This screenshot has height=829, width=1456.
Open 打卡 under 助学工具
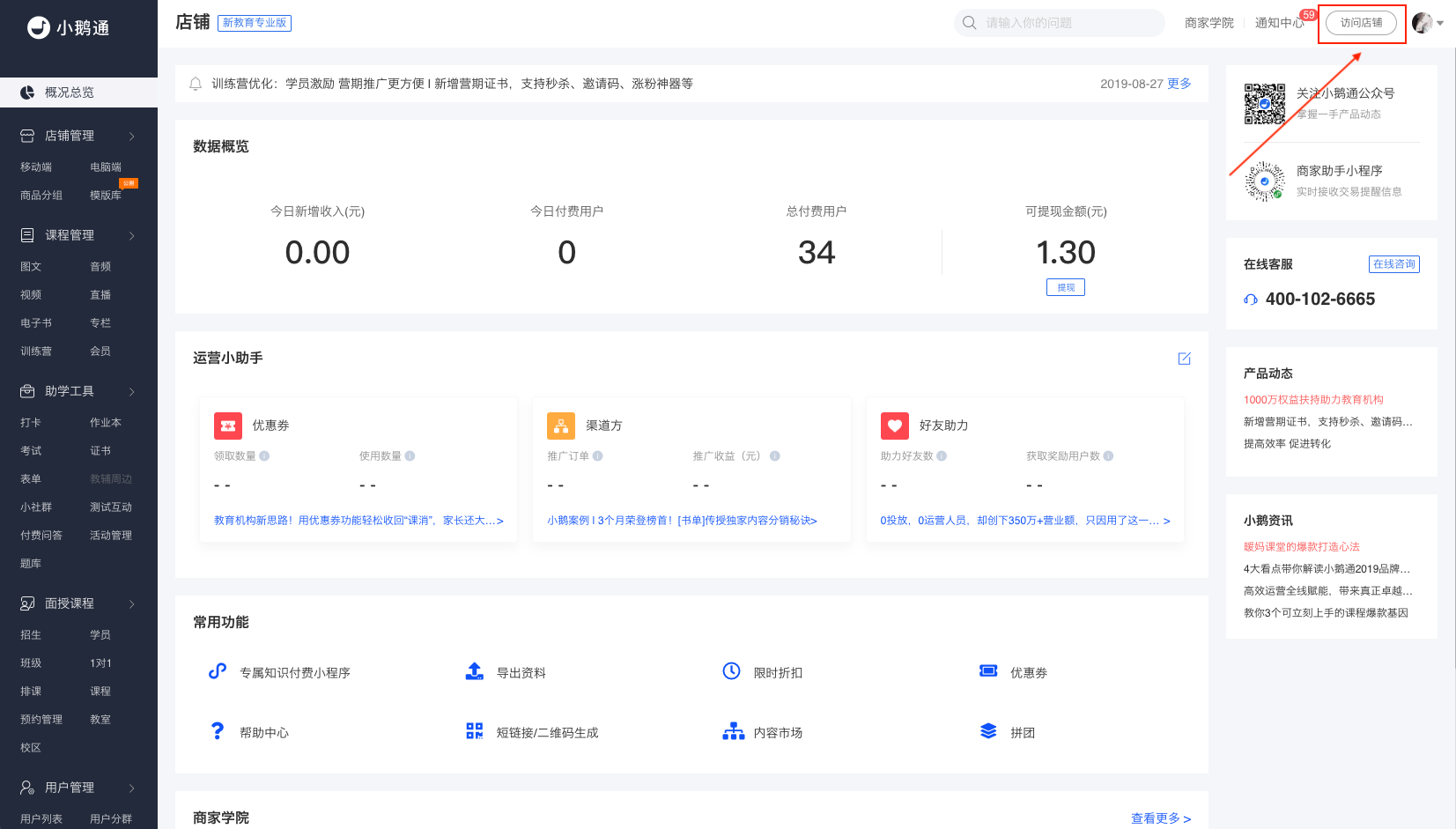pos(31,422)
